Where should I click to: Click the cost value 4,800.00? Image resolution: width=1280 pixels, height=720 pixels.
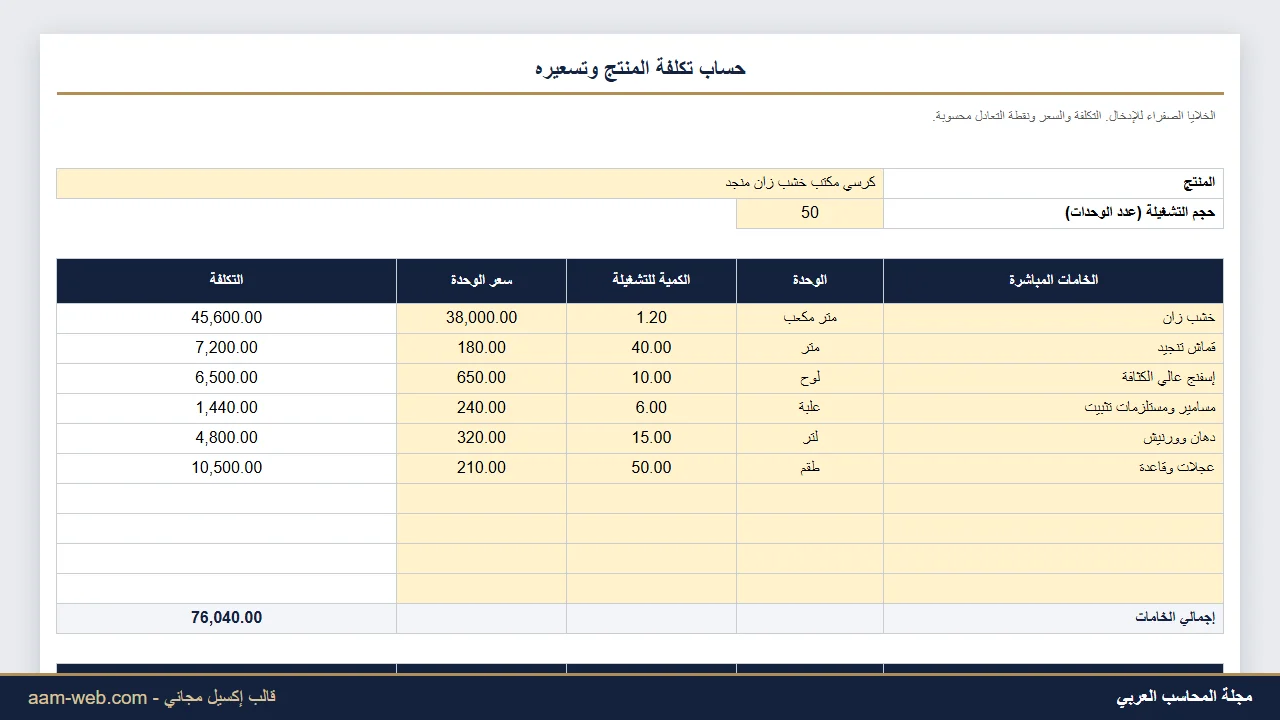(x=227, y=438)
